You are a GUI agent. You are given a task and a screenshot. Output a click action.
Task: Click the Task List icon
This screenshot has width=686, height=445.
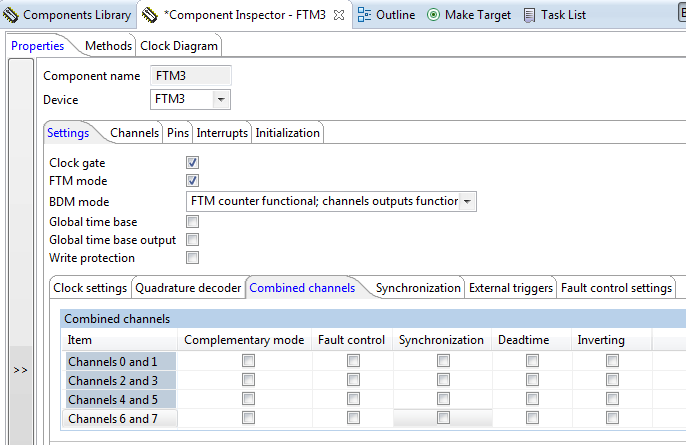point(529,15)
